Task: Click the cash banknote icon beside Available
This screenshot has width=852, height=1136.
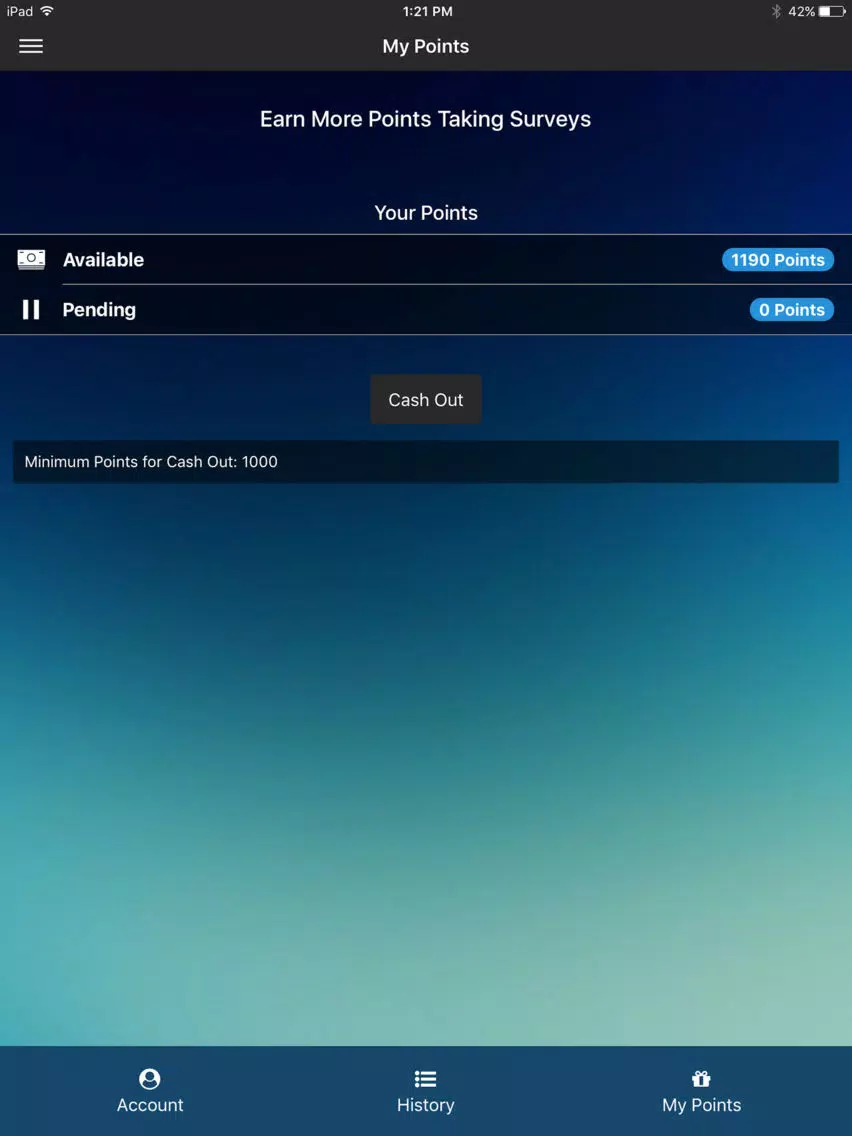Action: pyautogui.click(x=31, y=259)
